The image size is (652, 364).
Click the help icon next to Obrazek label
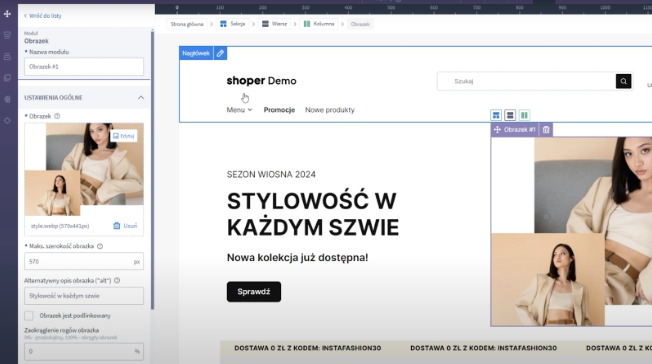point(57,116)
